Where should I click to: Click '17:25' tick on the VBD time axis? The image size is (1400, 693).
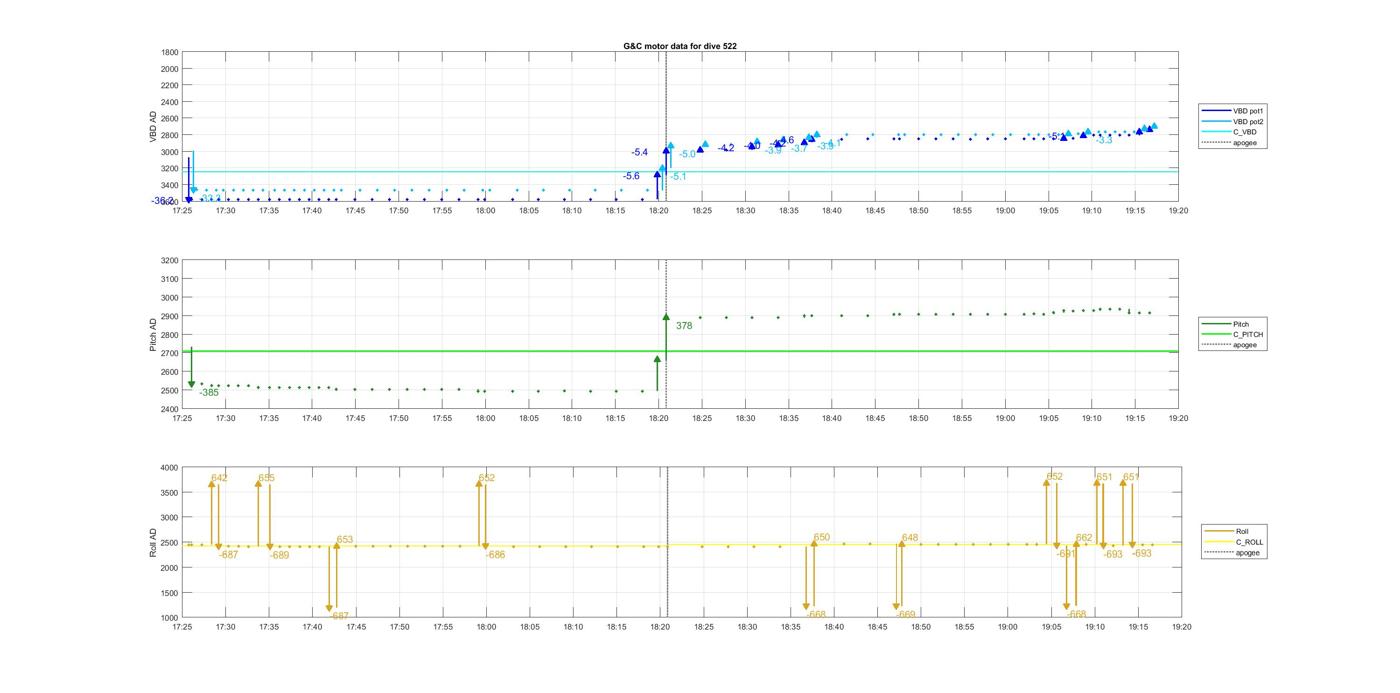(183, 210)
